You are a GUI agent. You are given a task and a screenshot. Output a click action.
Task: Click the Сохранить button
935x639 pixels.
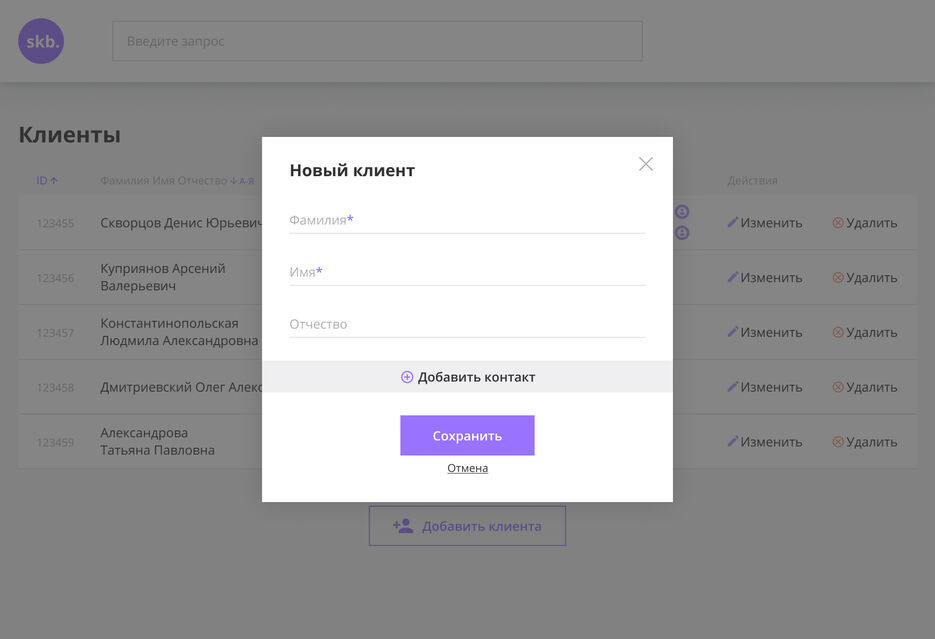click(468, 436)
